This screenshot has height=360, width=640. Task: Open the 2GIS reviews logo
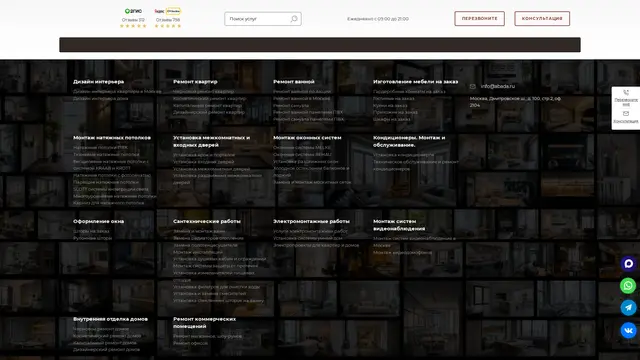133,11
